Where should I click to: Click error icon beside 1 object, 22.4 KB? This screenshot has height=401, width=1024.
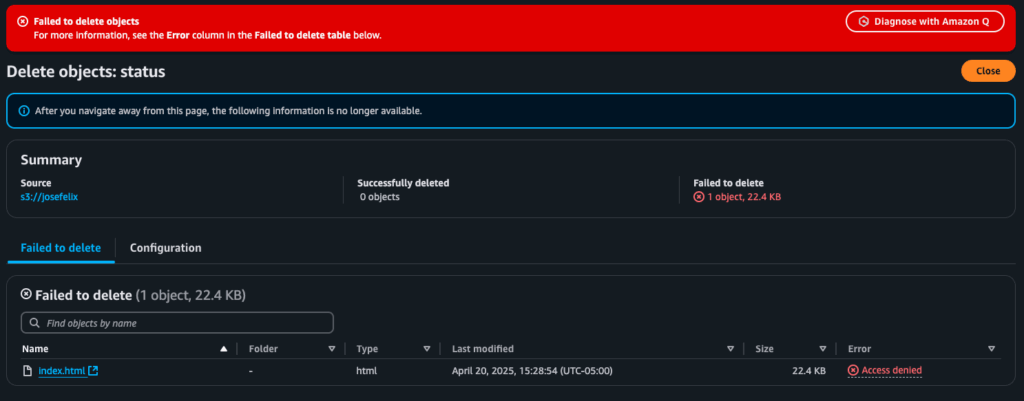click(x=699, y=197)
